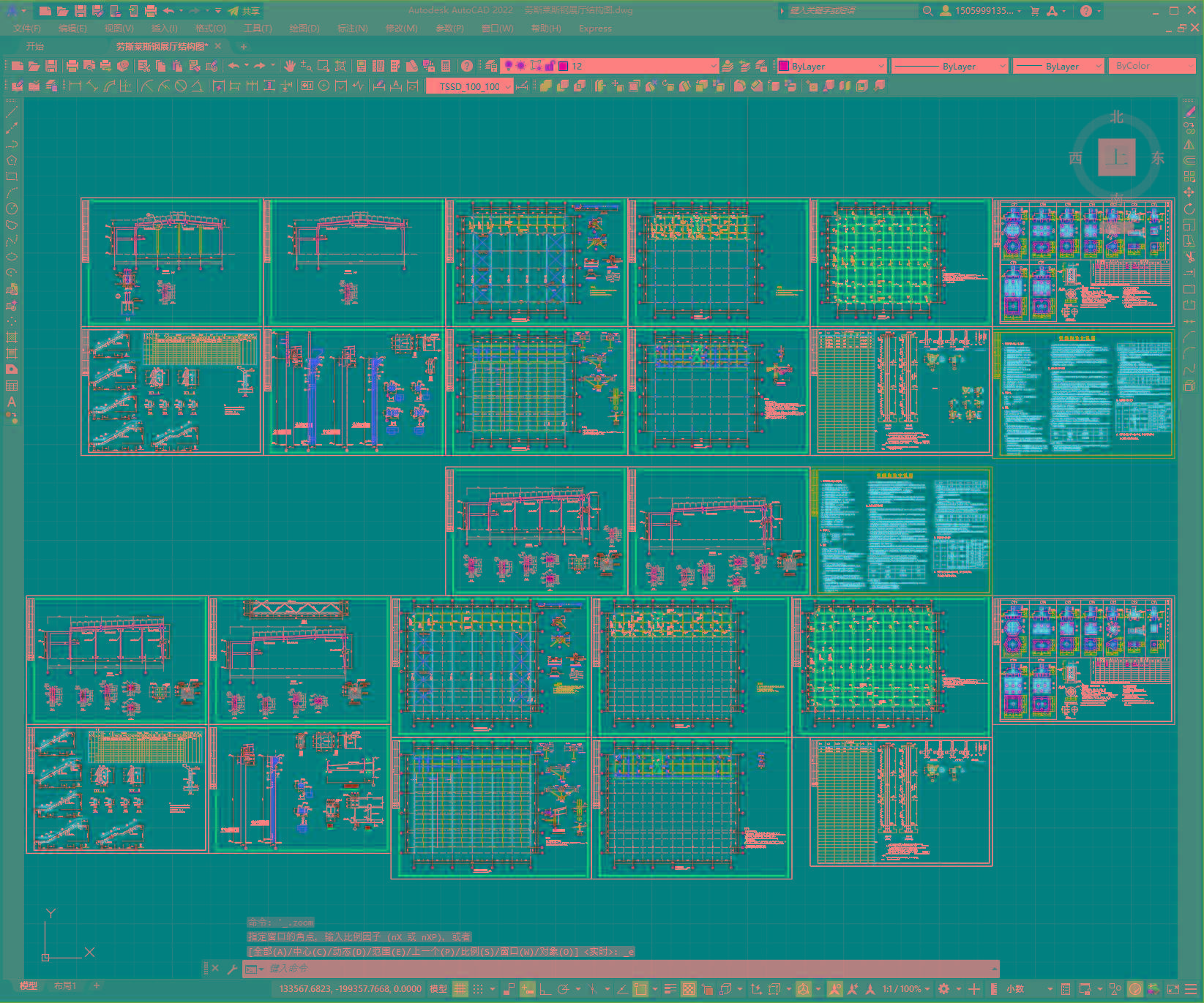Viewport: 1204px width, 1003px height.
Task: Click the Autodesk App Store cart icon
Action: [x=1035, y=11]
